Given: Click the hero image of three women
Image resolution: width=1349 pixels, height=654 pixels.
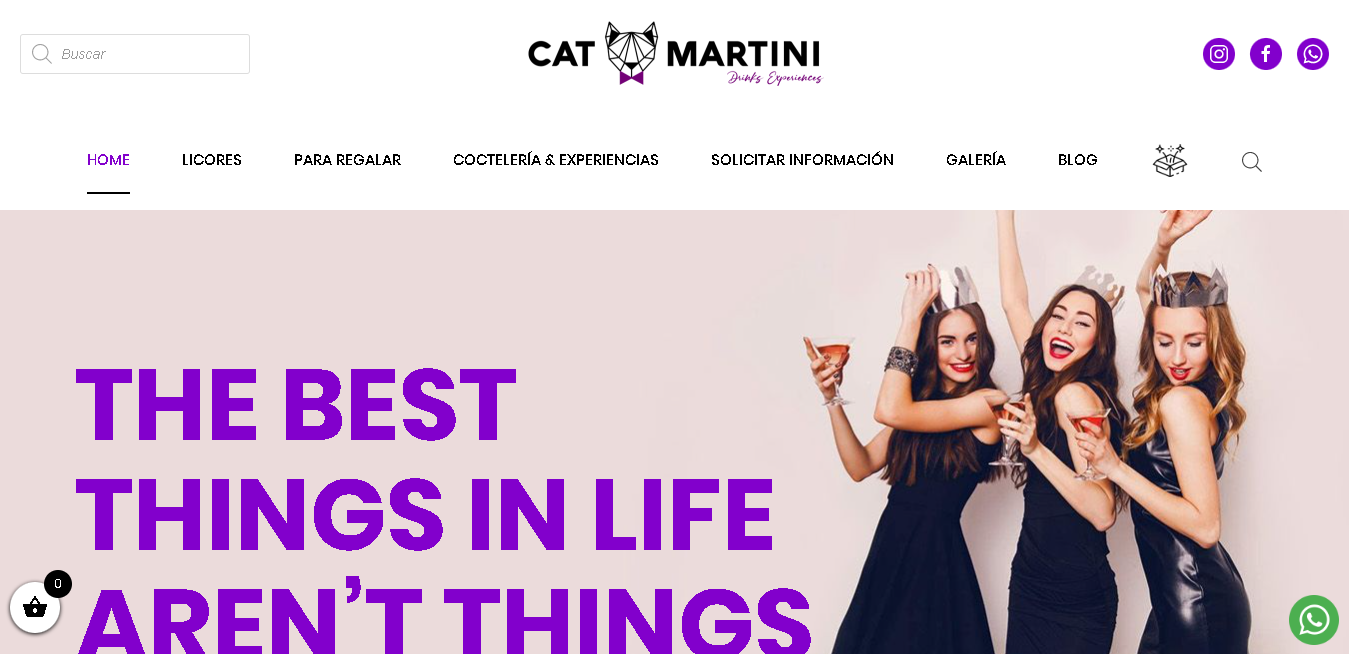Looking at the screenshot, I should point(1030,432).
